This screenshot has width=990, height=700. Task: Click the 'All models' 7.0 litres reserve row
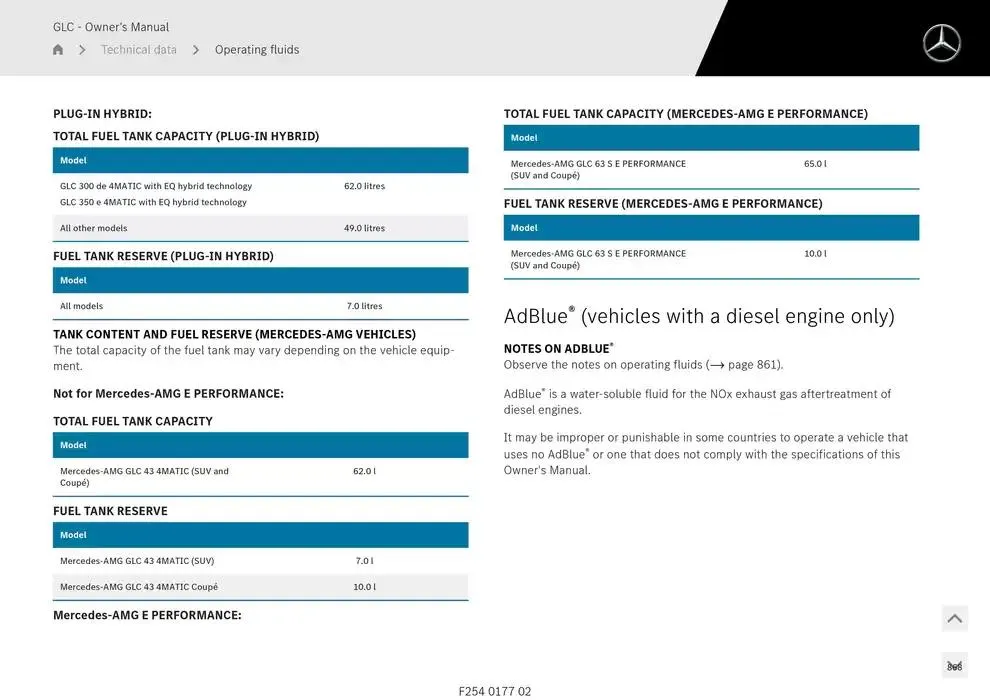point(260,306)
